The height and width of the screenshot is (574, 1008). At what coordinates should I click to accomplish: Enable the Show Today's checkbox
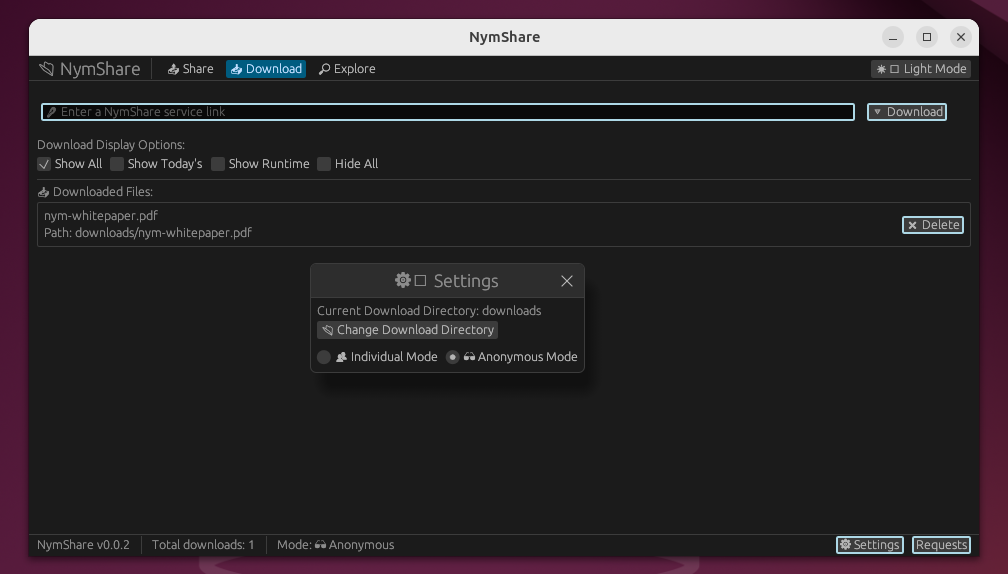117,164
